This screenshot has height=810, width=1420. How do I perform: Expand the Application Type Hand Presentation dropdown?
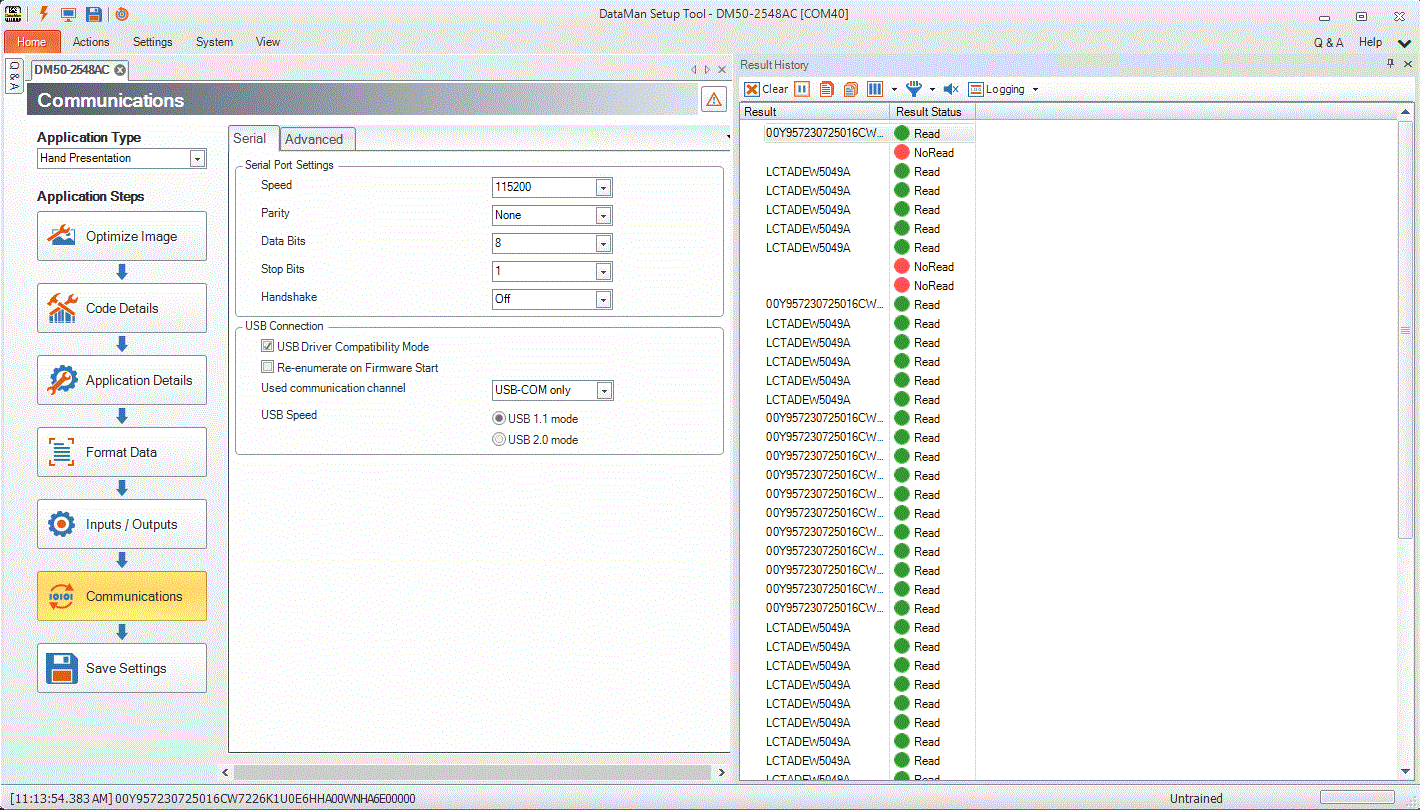coord(121,158)
